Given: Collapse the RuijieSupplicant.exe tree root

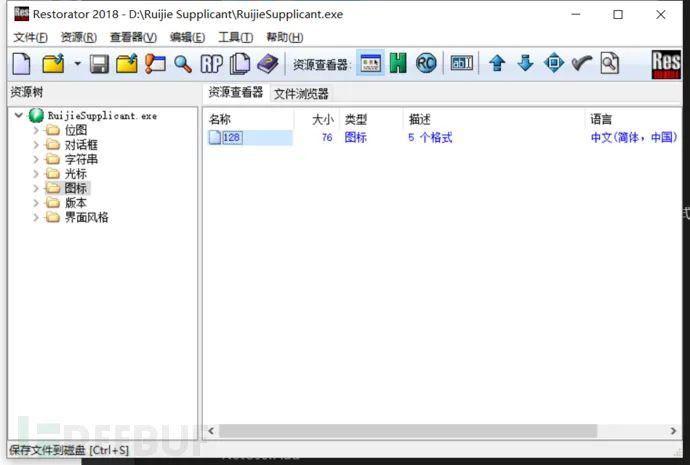Looking at the screenshot, I should pyautogui.click(x=18, y=116).
